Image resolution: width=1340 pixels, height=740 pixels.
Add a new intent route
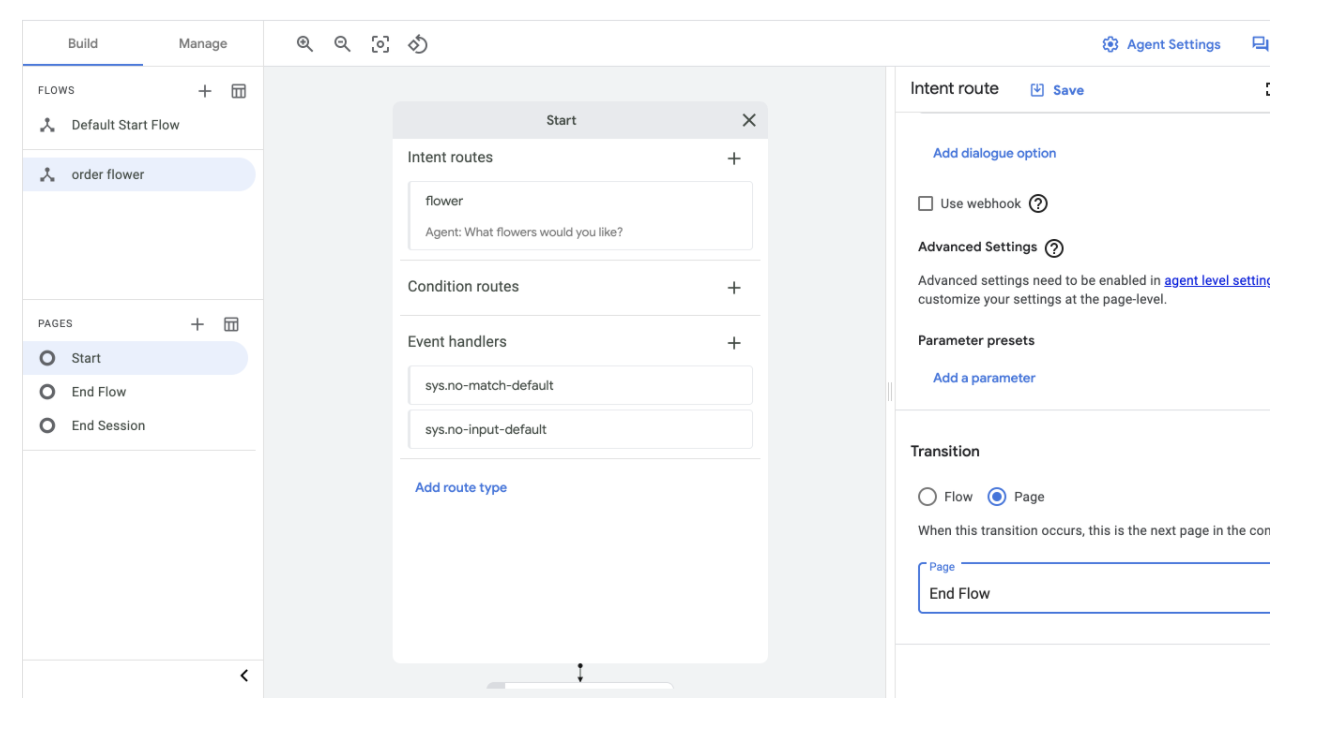point(734,158)
